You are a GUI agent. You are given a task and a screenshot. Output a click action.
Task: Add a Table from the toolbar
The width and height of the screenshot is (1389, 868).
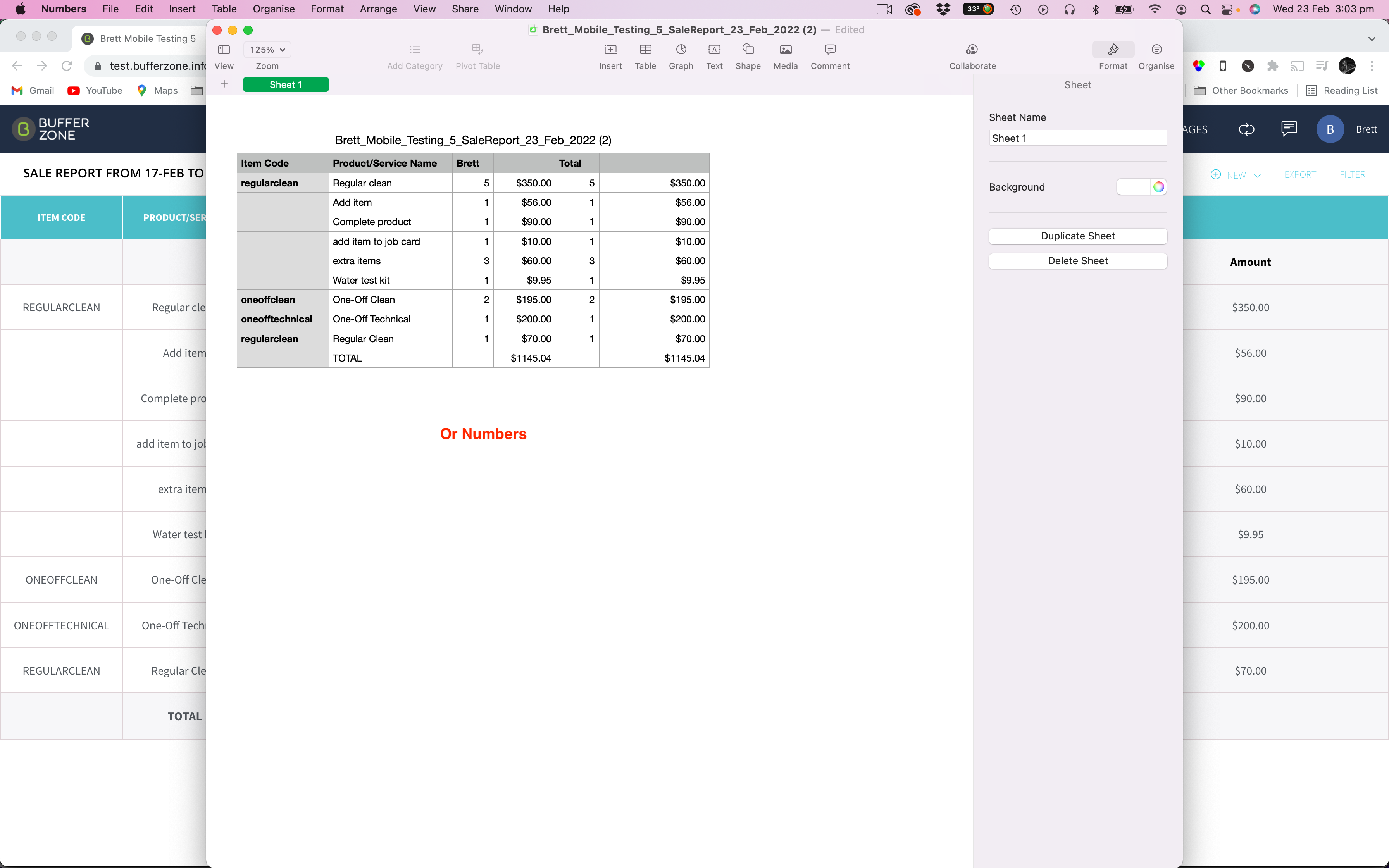point(645,50)
